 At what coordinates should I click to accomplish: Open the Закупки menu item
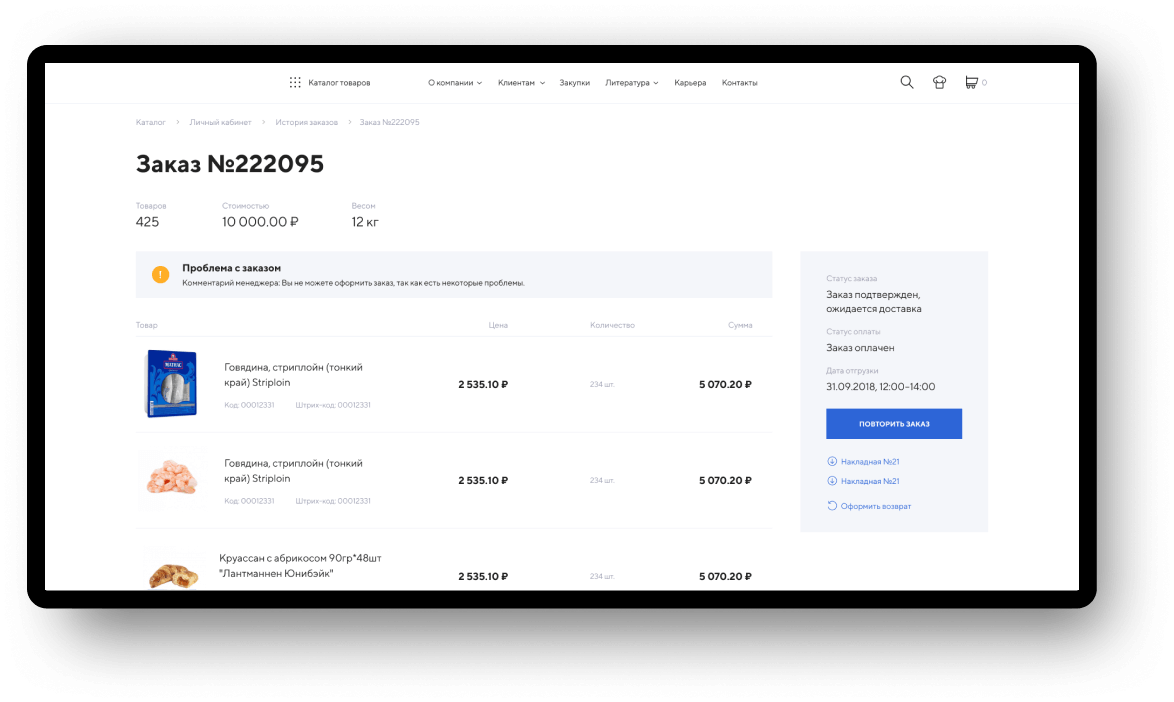click(x=574, y=83)
